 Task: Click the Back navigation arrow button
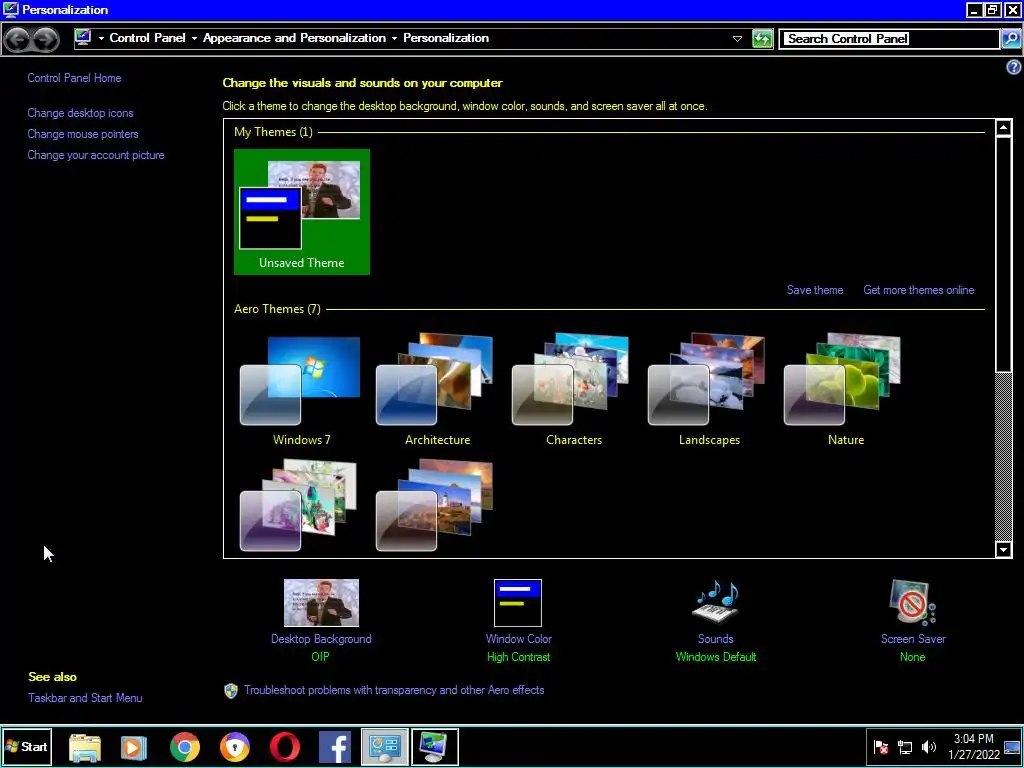pos(18,39)
